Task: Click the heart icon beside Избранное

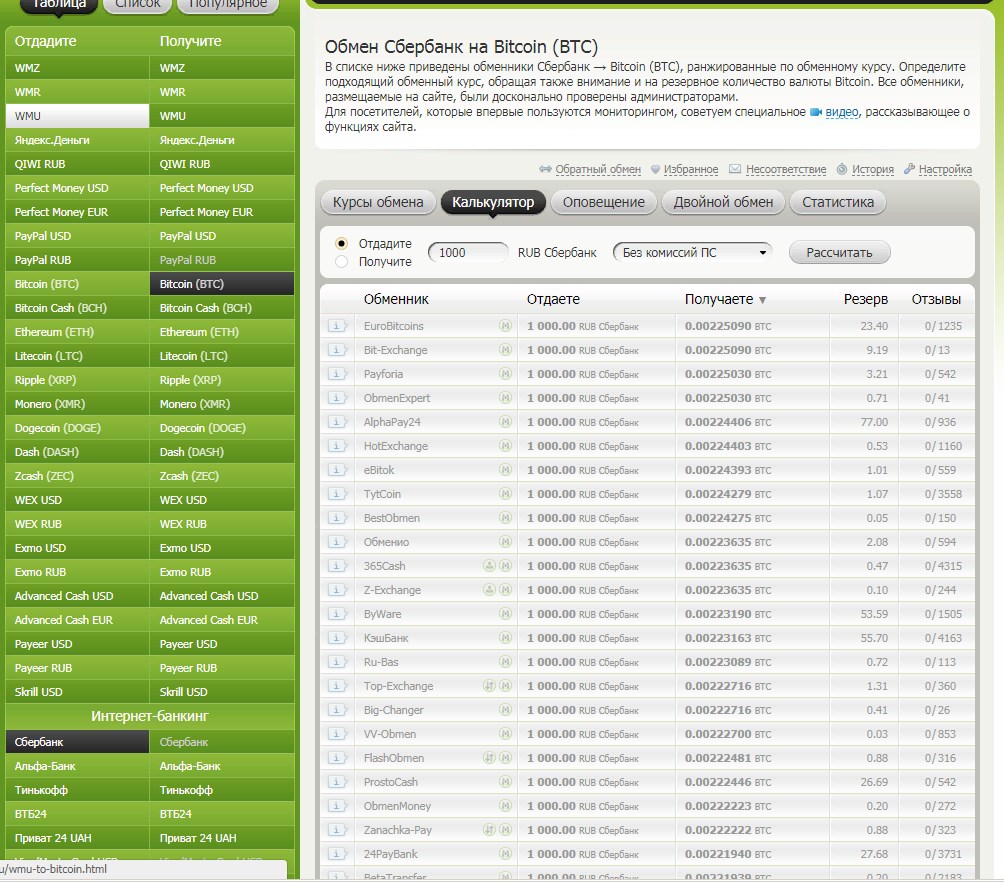Action: tap(655, 170)
